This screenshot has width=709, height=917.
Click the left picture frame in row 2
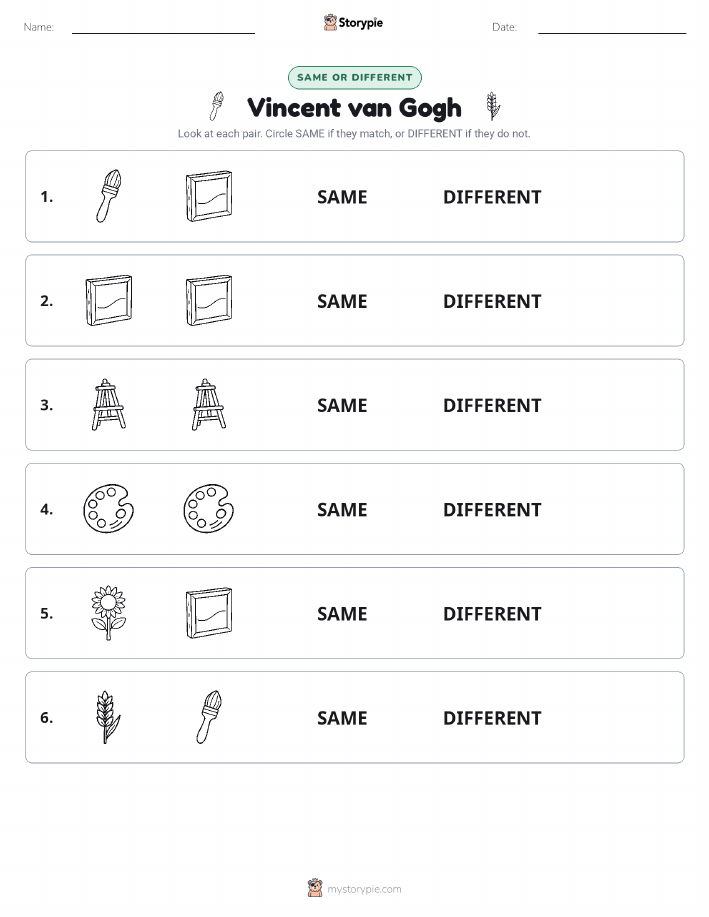tap(109, 300)
